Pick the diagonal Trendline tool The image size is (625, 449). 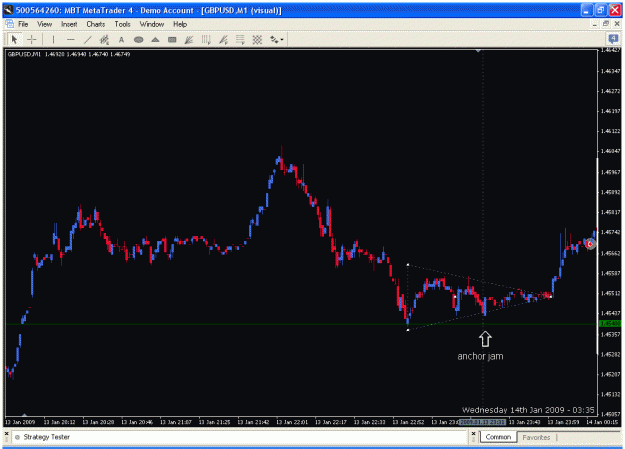click(88, 39)
